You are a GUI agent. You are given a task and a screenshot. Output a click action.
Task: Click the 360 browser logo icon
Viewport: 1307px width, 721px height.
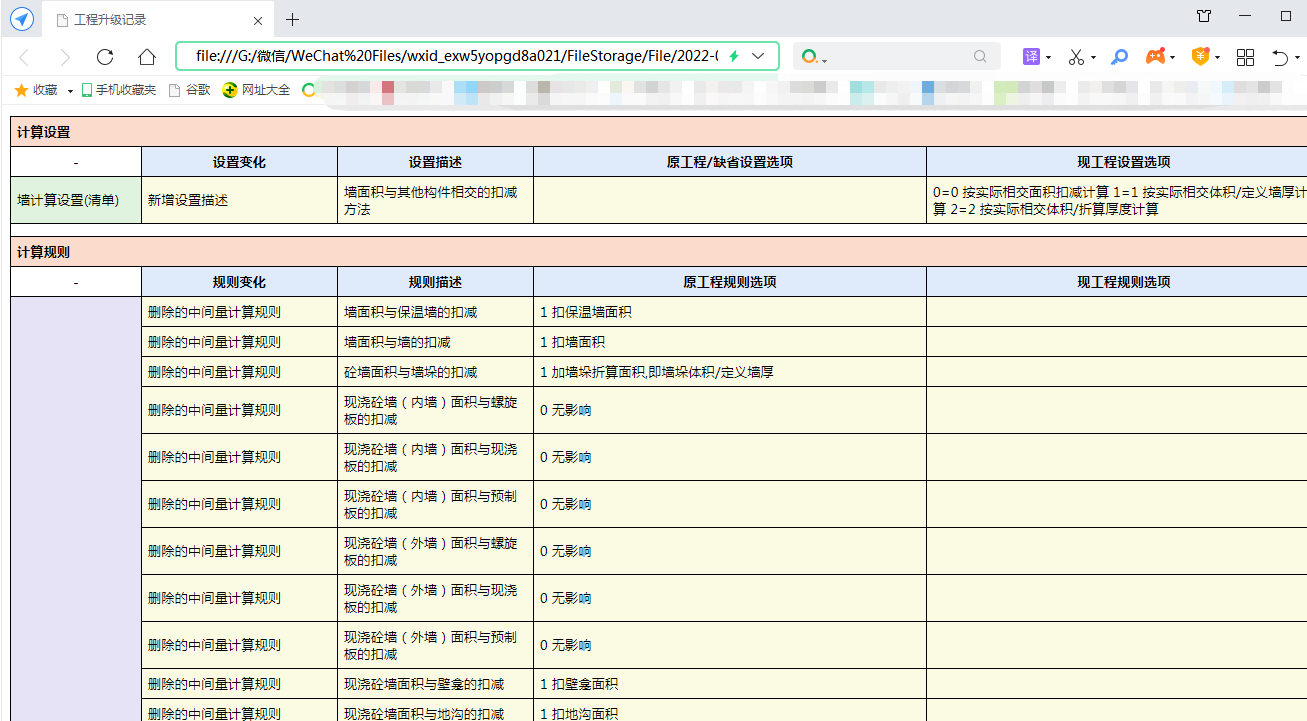click(x=21, y=19)
